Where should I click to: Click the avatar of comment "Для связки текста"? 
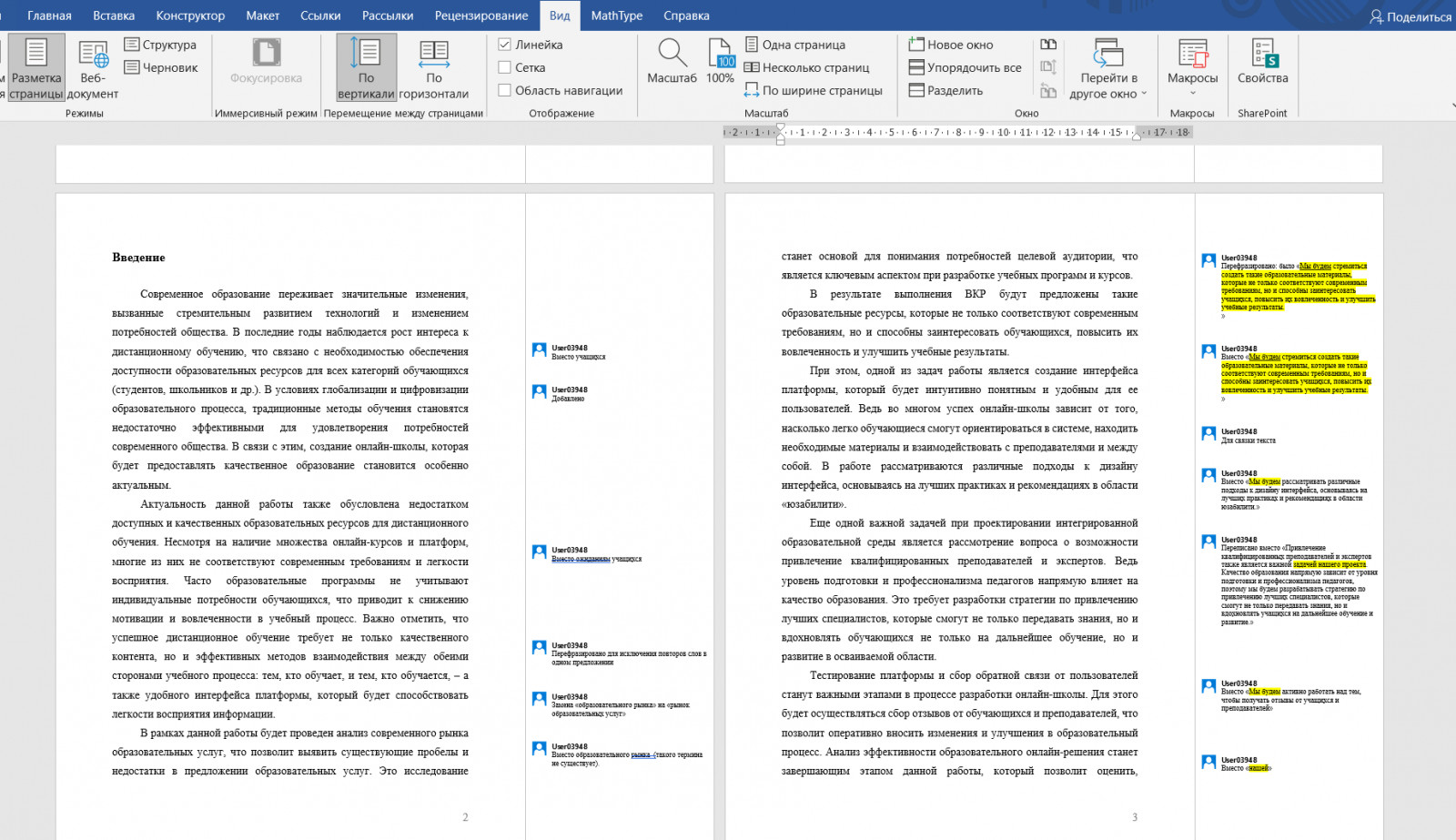point(1208,434)
